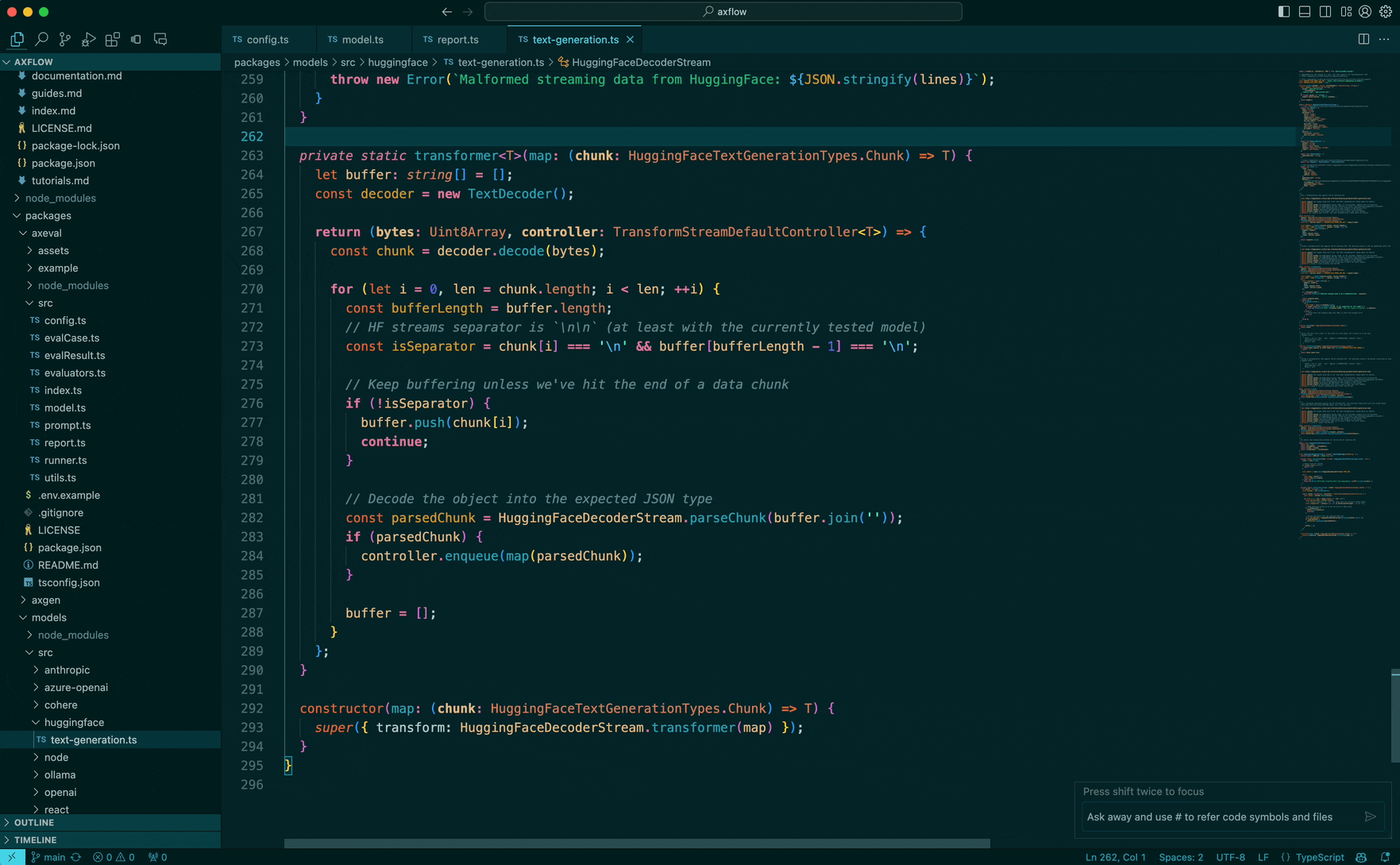1400x865 pixels.
Task: Switch to the report.ts tab
Action: 457,39
